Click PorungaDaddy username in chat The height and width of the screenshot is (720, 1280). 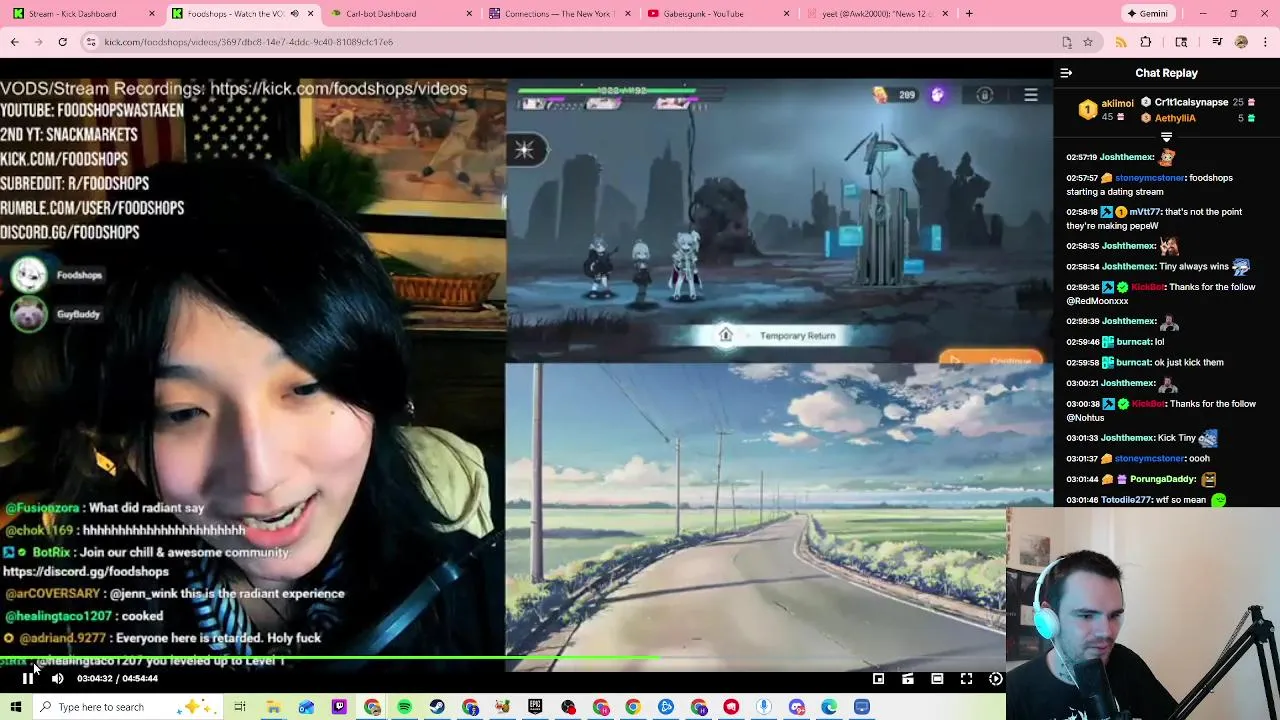click(x=1160, y=479)
